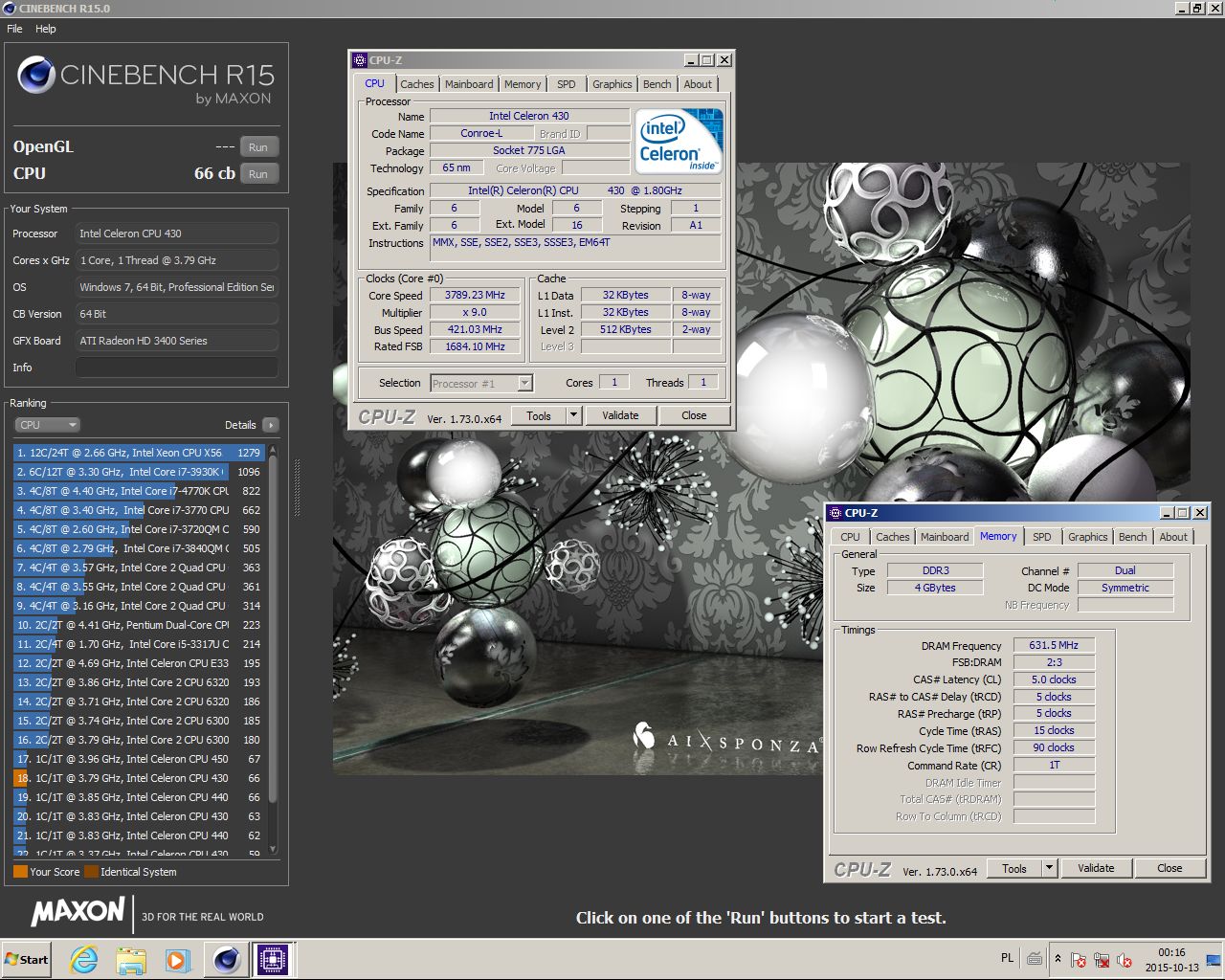This screenshot has height=980, width=1225.
Task: Expand ranking Details arrow button
Action: tap(270, 425)
